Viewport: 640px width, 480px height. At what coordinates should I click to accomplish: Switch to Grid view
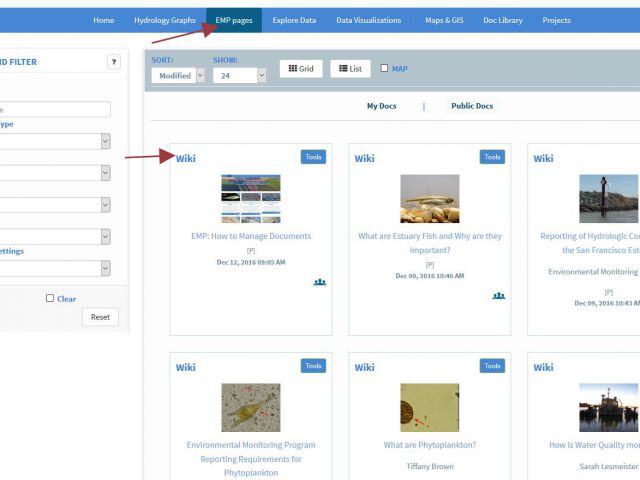[x=301, y=69]
